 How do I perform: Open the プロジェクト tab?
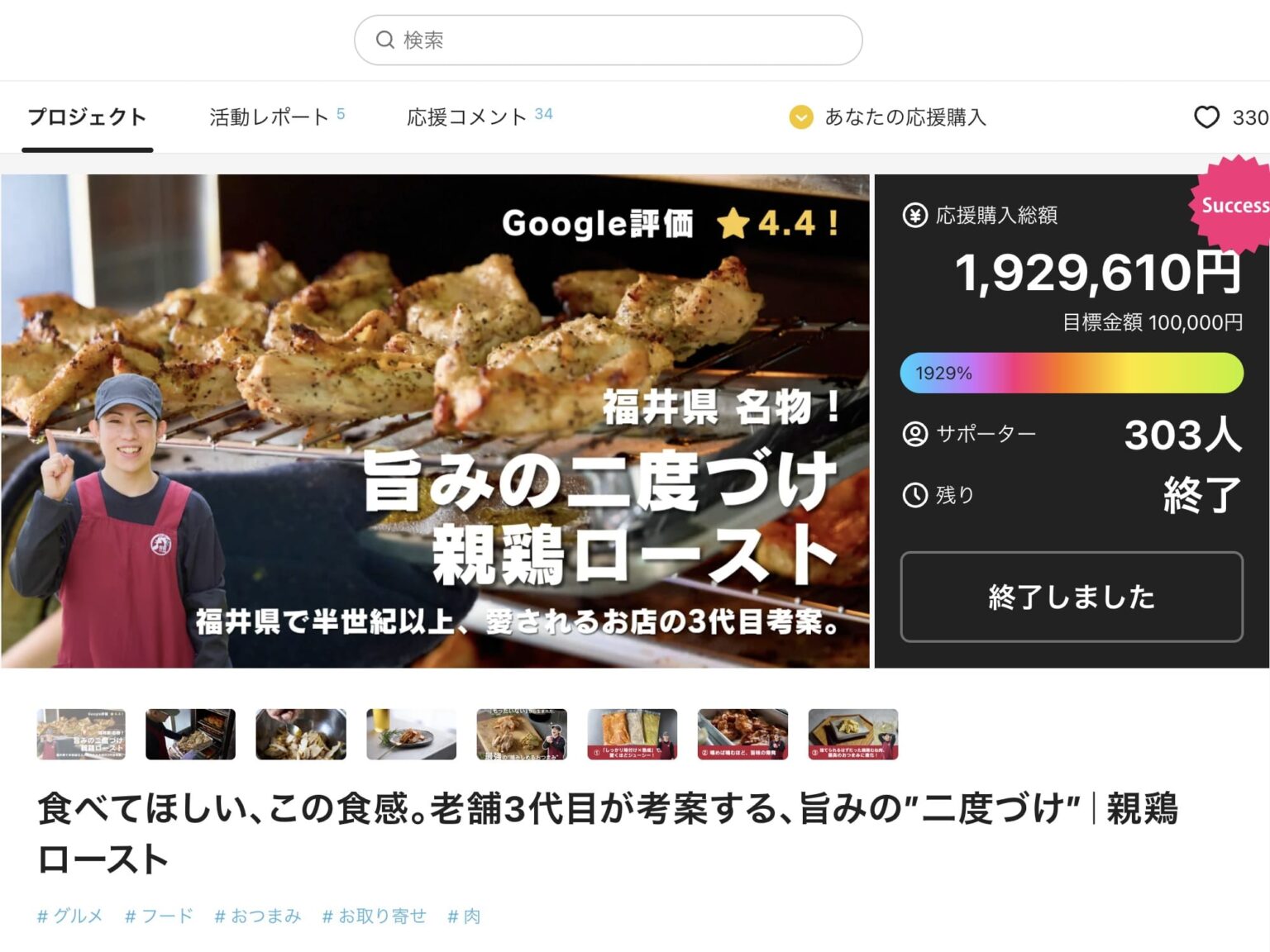[87, 117]
